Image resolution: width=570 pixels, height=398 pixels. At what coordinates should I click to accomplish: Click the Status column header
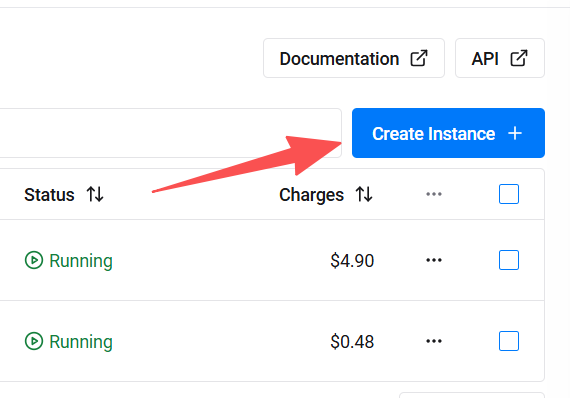point(49,194)
